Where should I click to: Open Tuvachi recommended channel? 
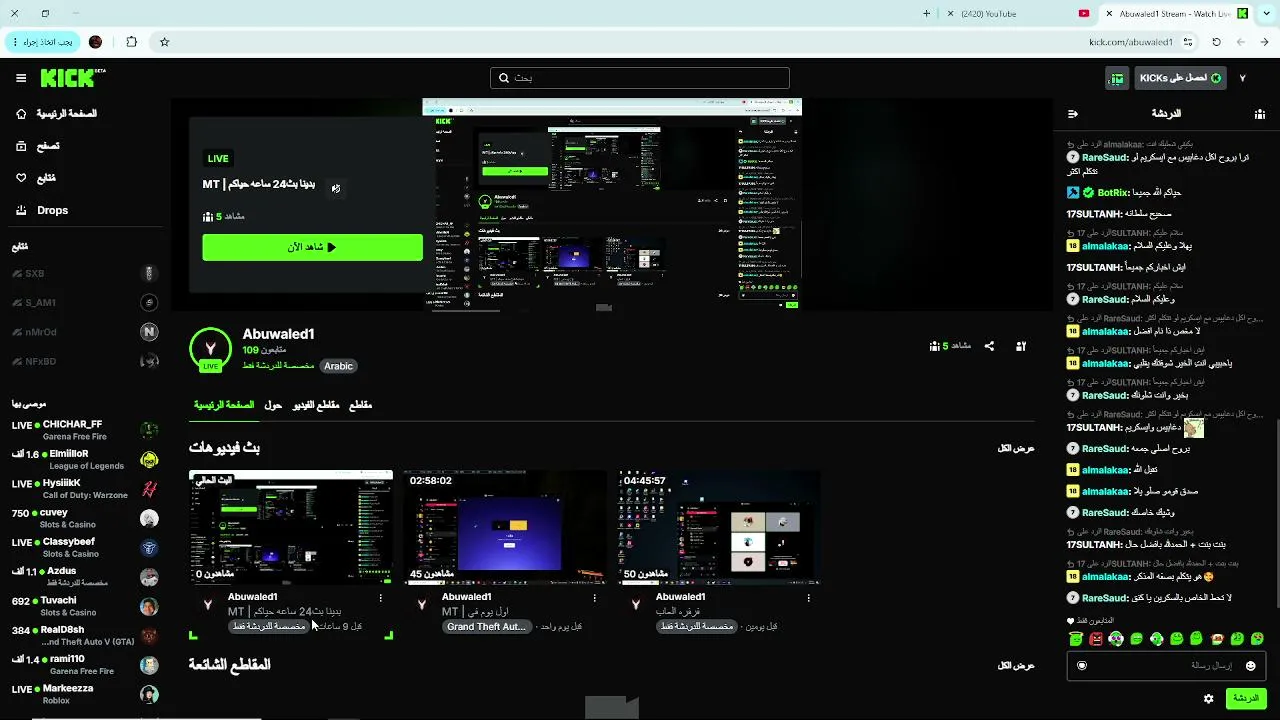85,606
